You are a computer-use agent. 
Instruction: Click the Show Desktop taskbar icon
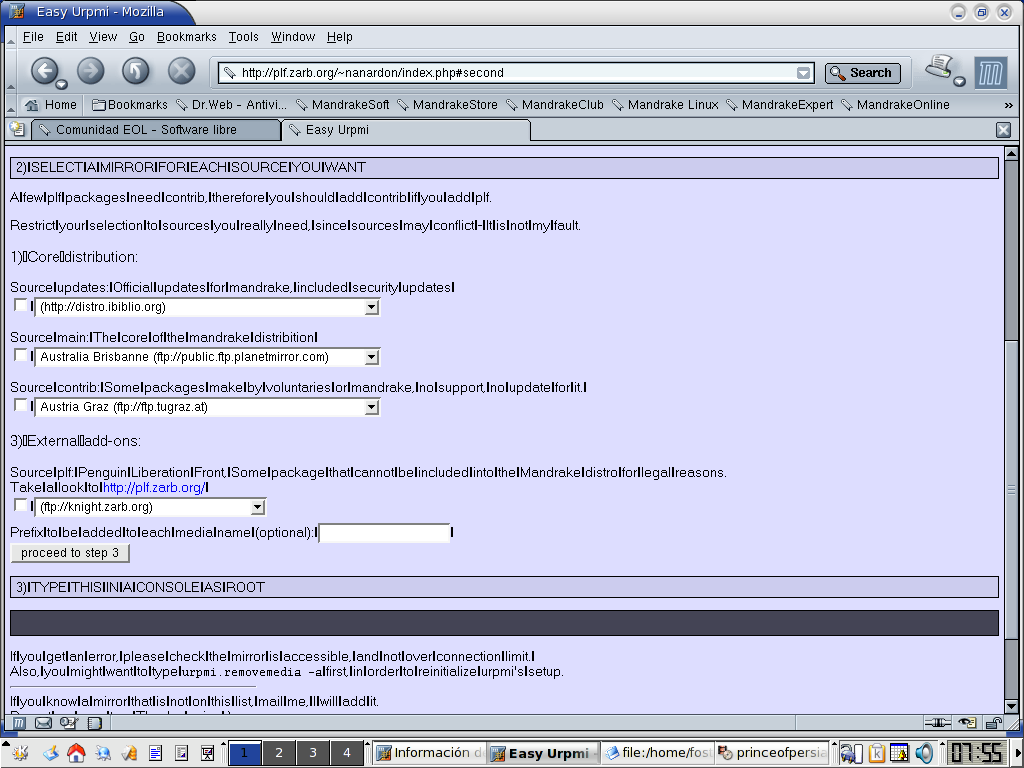(50, 753)
